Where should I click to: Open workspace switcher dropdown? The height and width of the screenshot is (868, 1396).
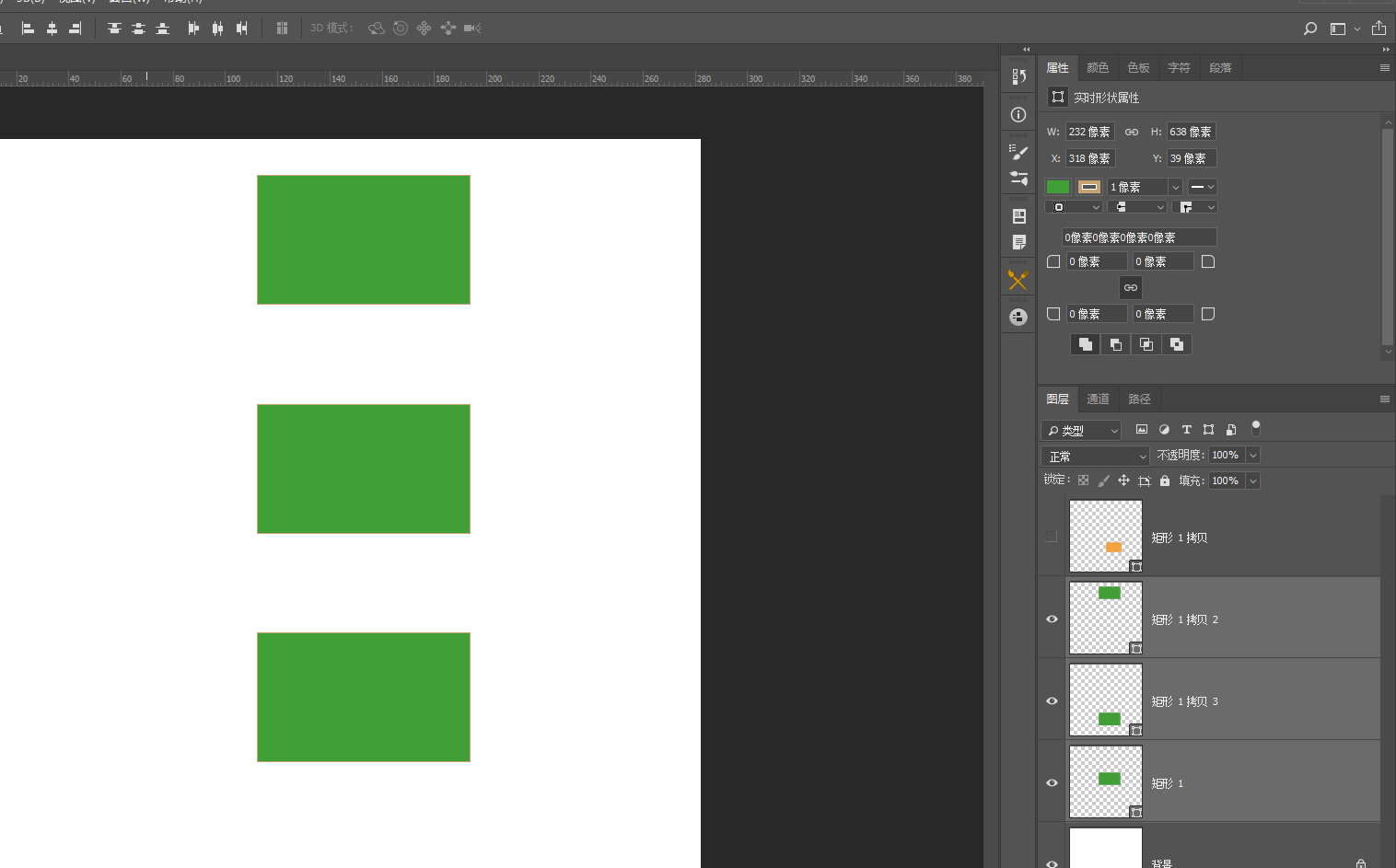tap(1344, 29)
